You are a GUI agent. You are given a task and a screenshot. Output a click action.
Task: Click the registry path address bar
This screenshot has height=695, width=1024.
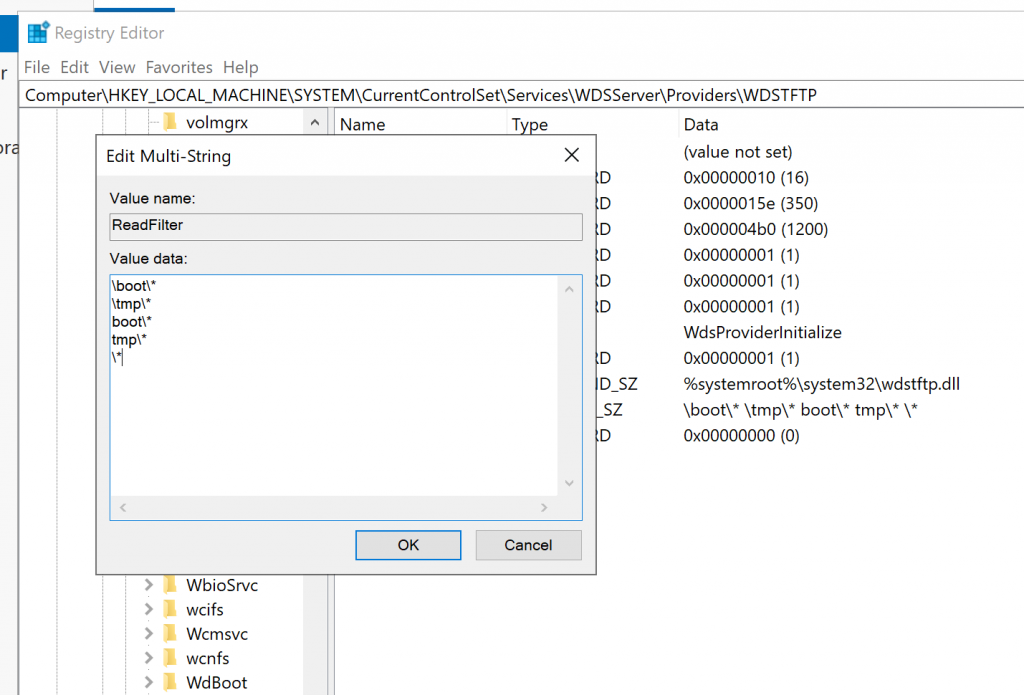coord(521,95)
